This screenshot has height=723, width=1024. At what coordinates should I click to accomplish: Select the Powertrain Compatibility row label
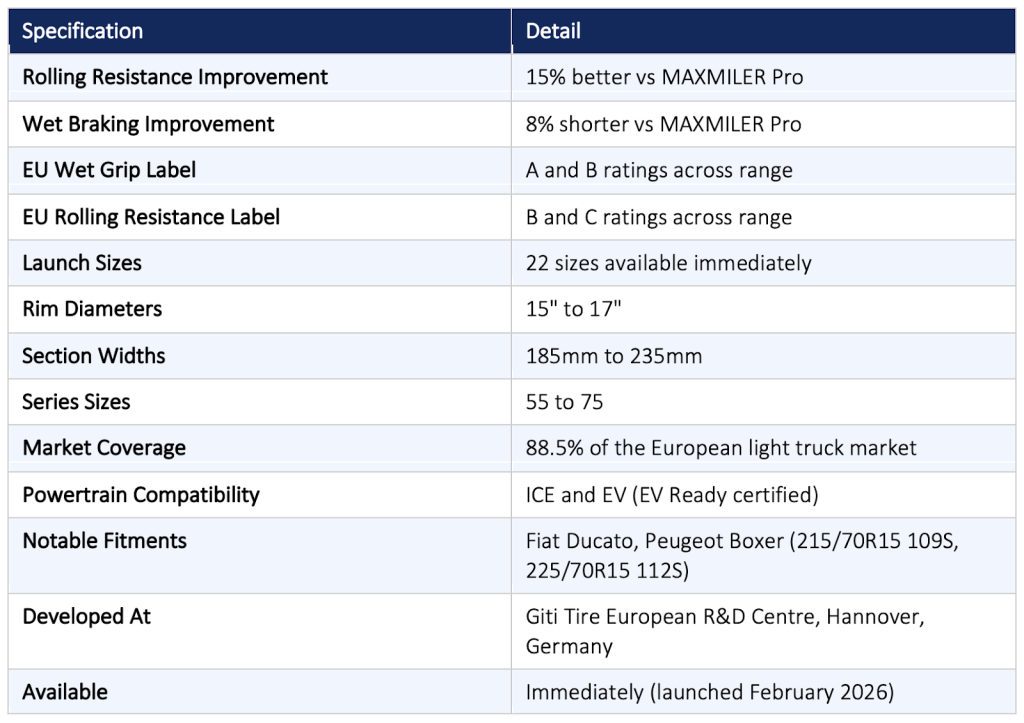[x=141, y=495]
